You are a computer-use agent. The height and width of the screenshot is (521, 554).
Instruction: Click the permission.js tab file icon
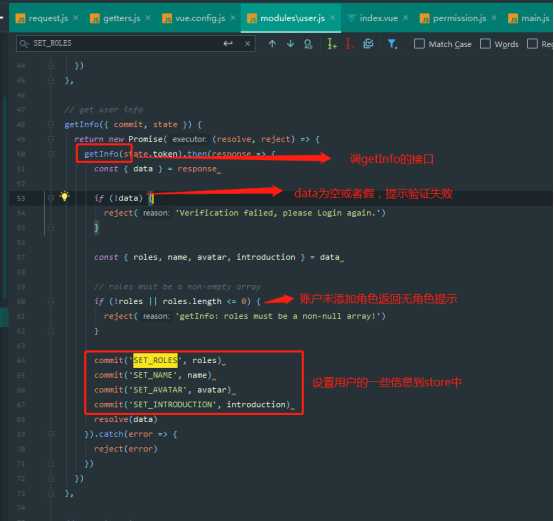(x=425, y=18)
